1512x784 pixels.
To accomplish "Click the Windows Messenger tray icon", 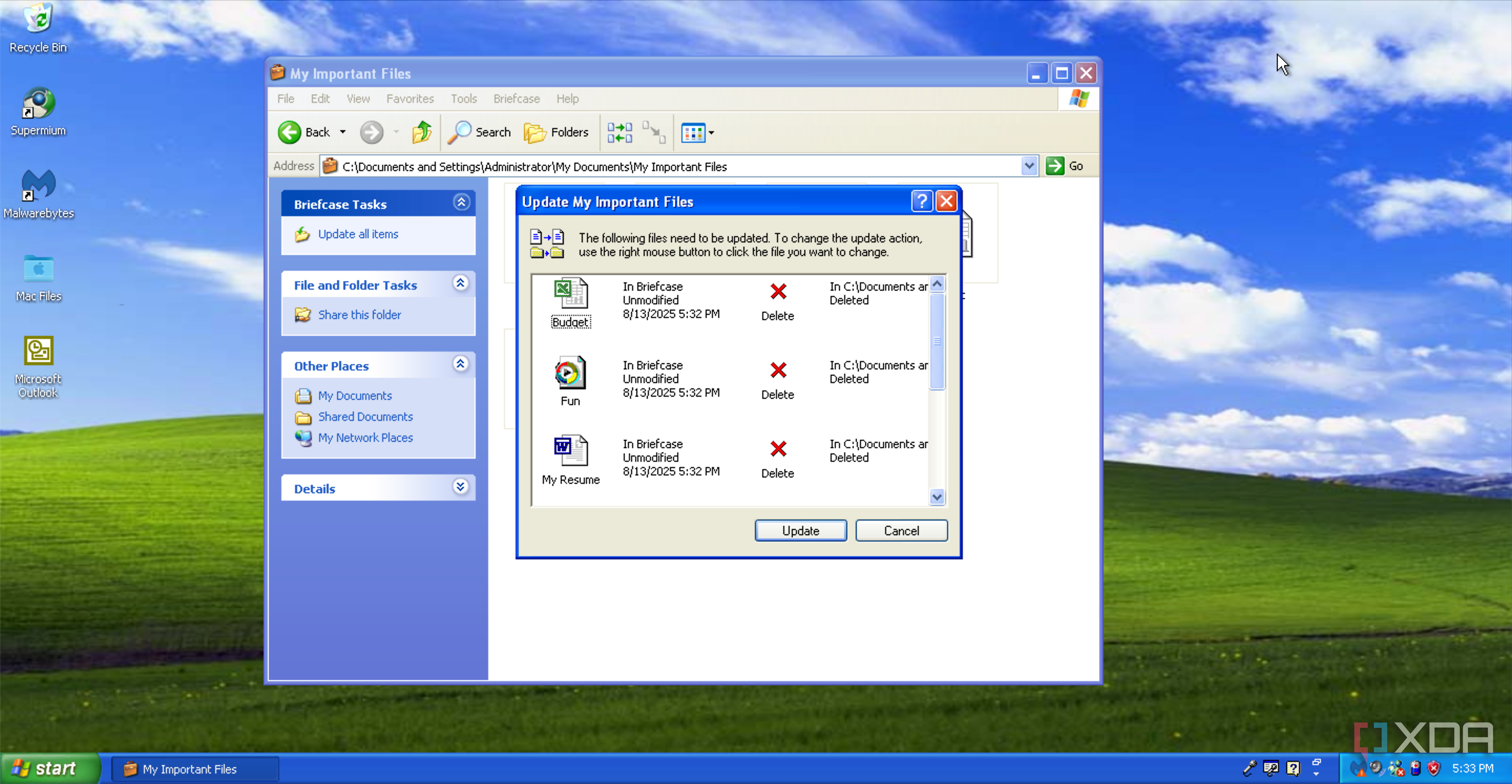I will 1396,768.
